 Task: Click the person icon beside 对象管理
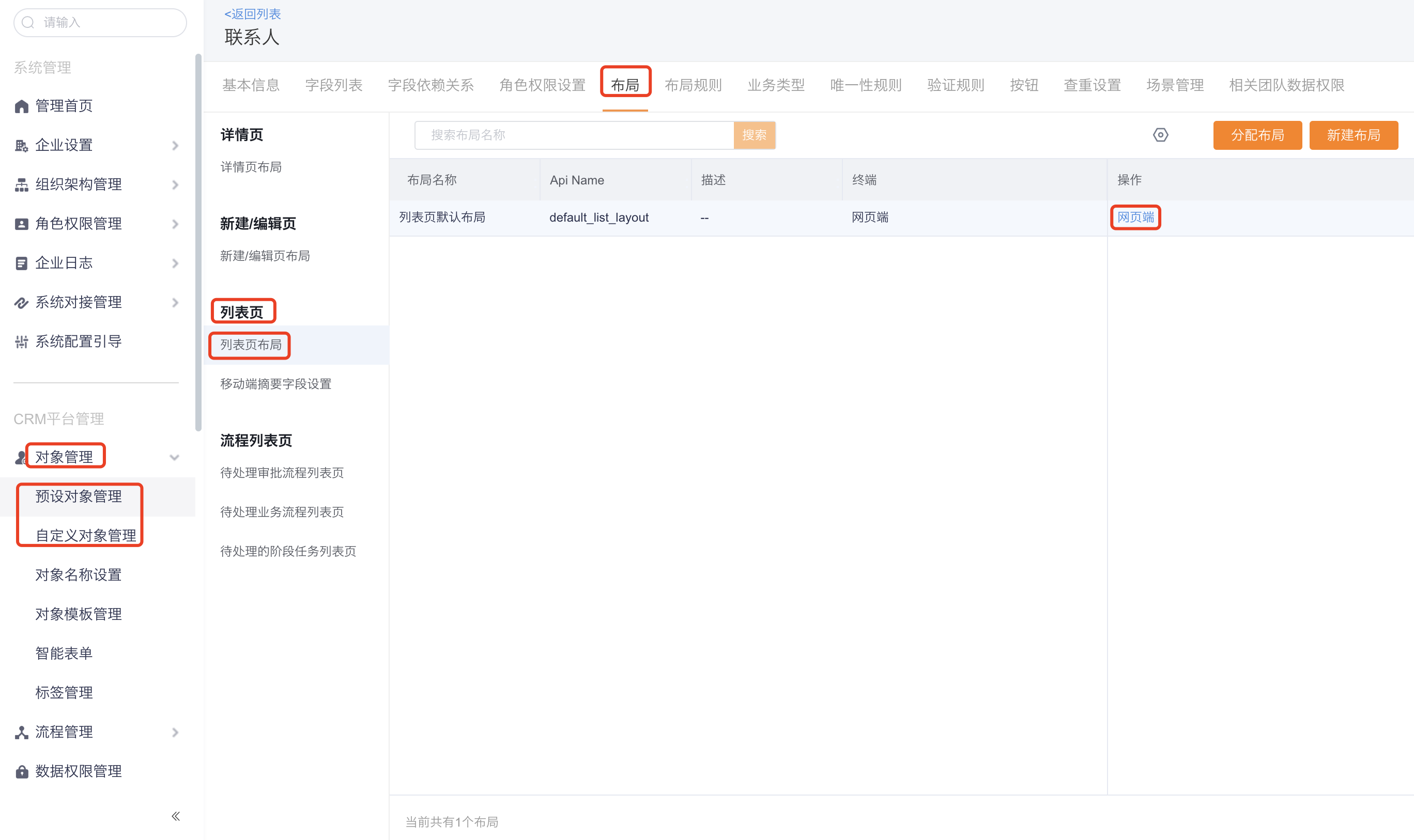[20, 457]
